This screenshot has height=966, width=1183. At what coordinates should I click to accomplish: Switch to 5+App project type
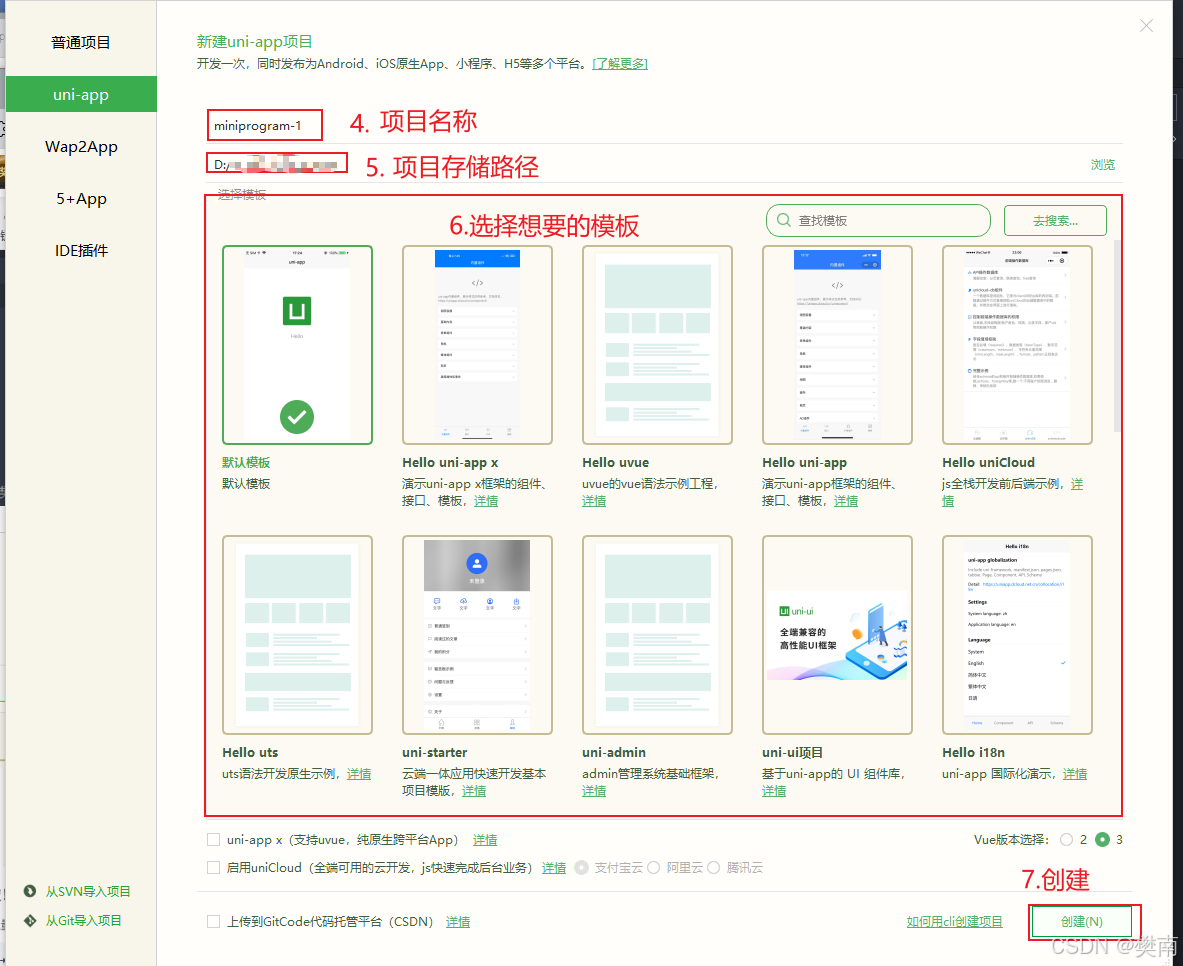click(81, 198)
